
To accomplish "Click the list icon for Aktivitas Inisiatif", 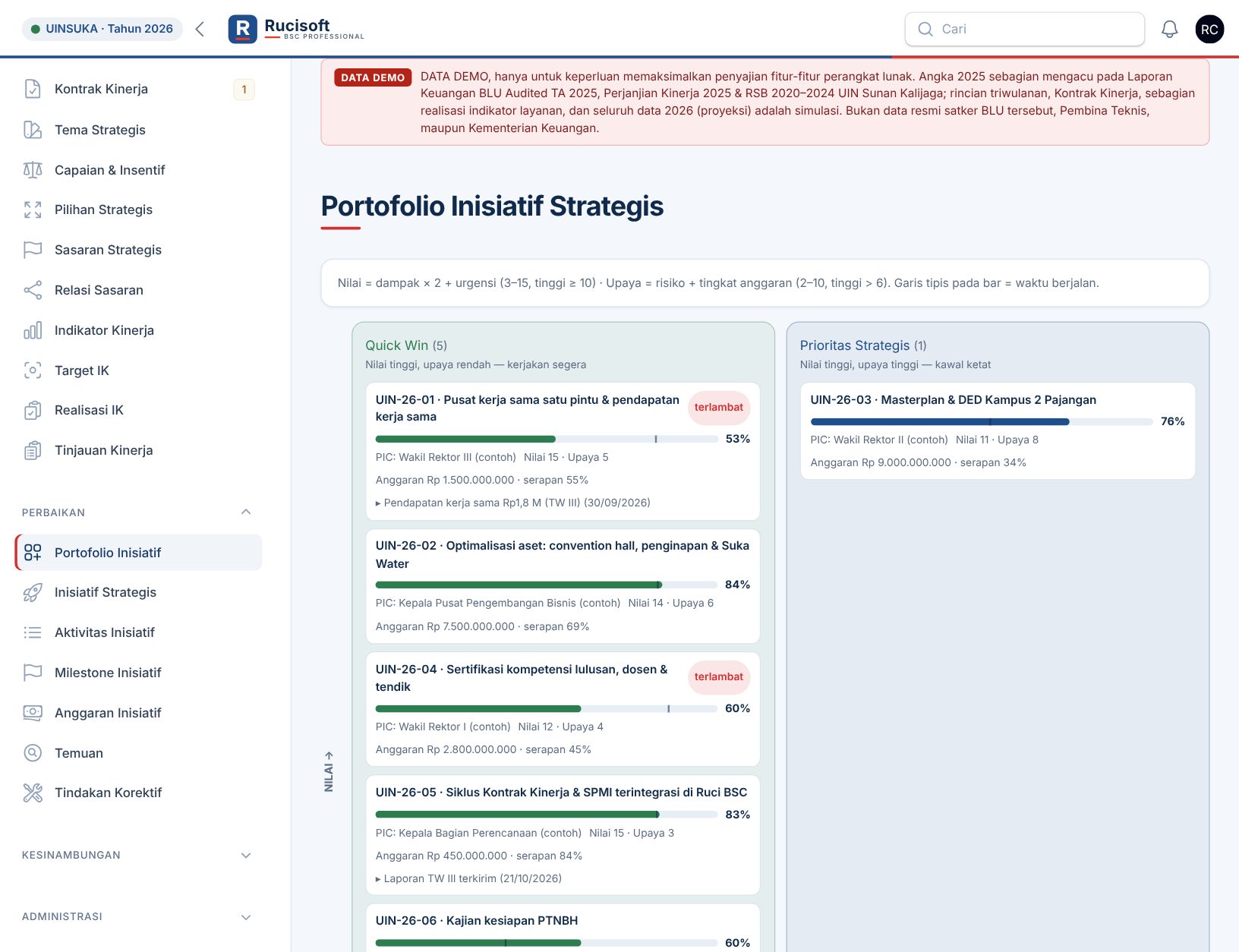I will pyautogui.click(x=33, y=632).
